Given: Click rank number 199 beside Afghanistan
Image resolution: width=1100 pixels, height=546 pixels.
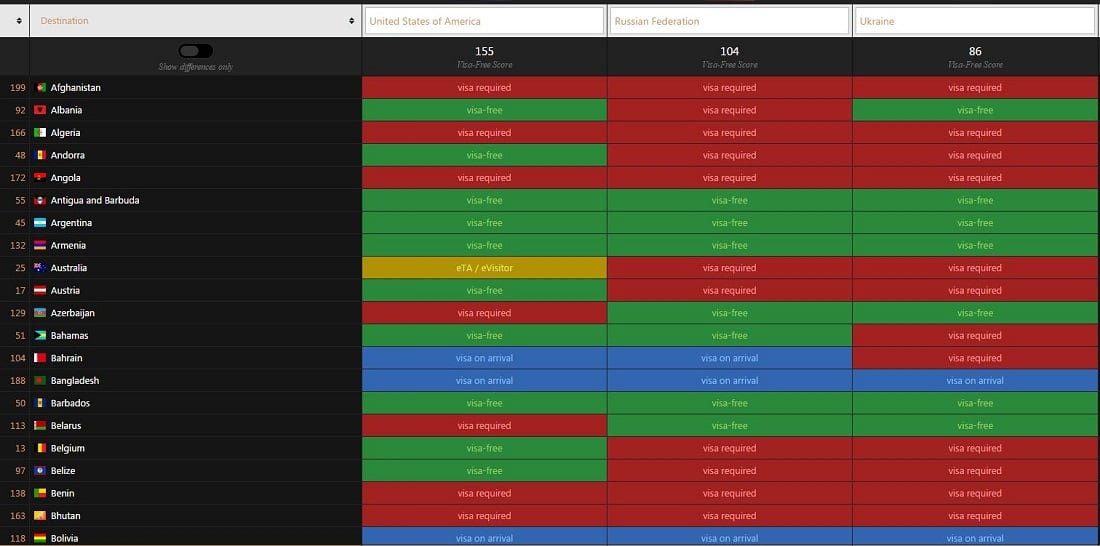Looking at the screenshot, I should (18, 88).
